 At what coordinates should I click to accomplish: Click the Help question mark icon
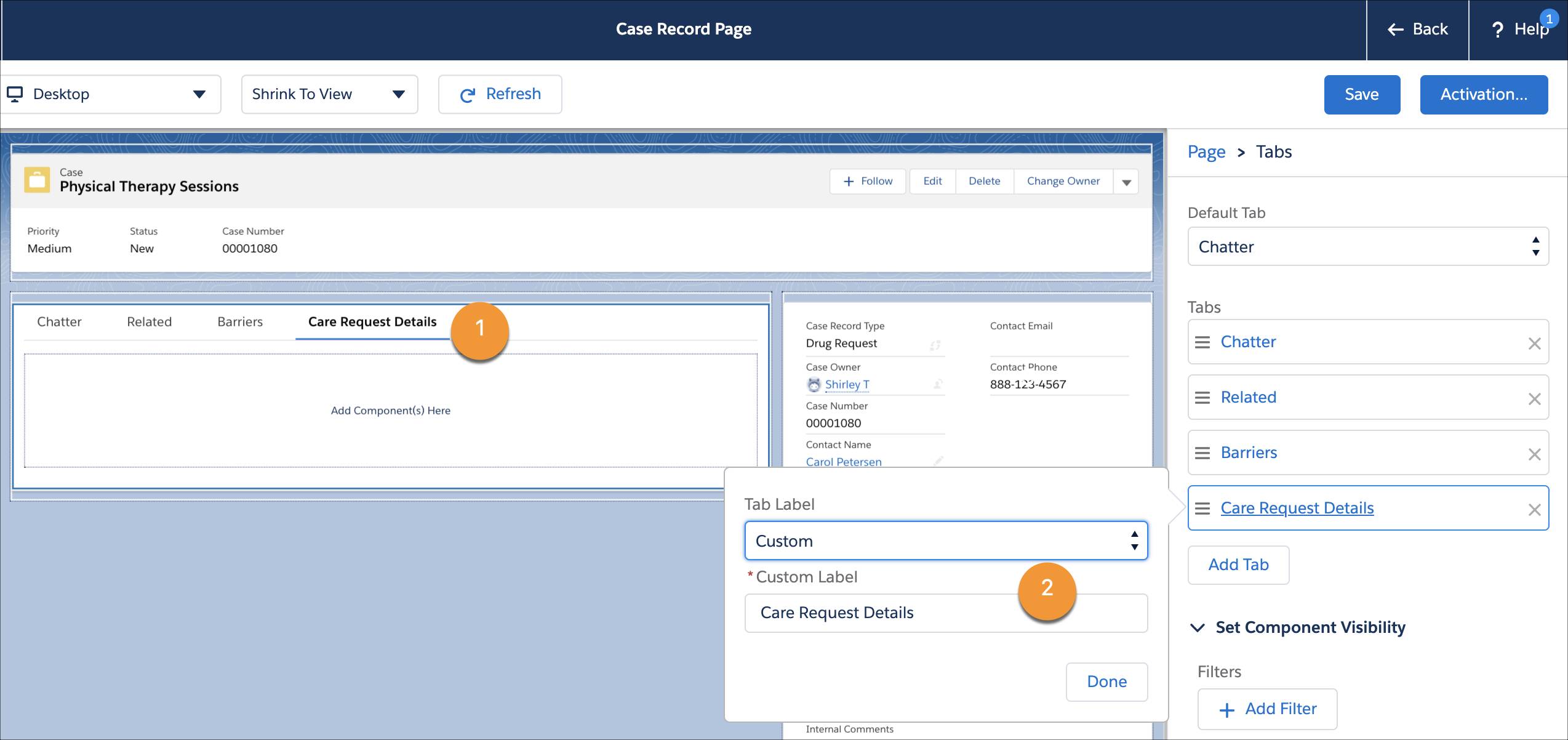pyautogui.click(x=1497, y=29)
